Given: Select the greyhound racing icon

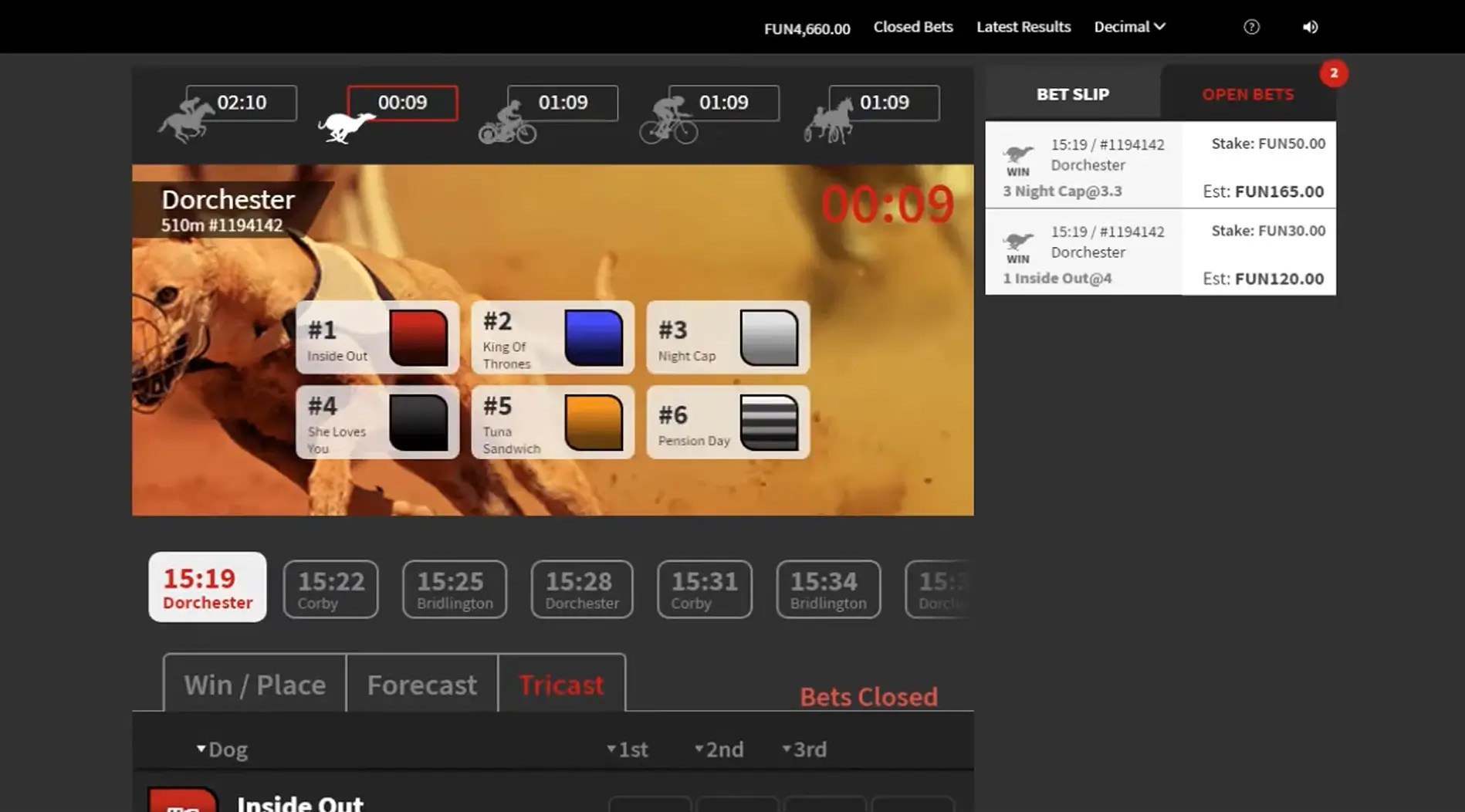Looking at the screenshot, I should point(346,126).
